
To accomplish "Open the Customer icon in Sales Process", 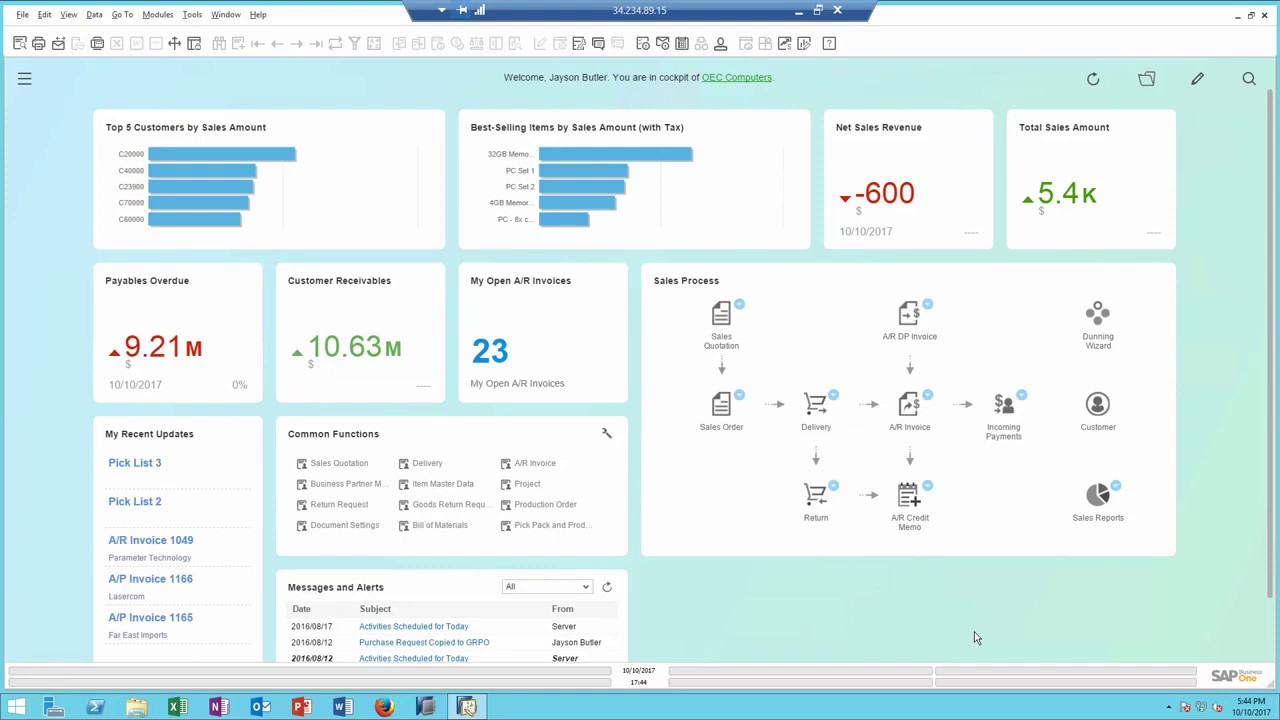I will click(x=1098, y=404).
